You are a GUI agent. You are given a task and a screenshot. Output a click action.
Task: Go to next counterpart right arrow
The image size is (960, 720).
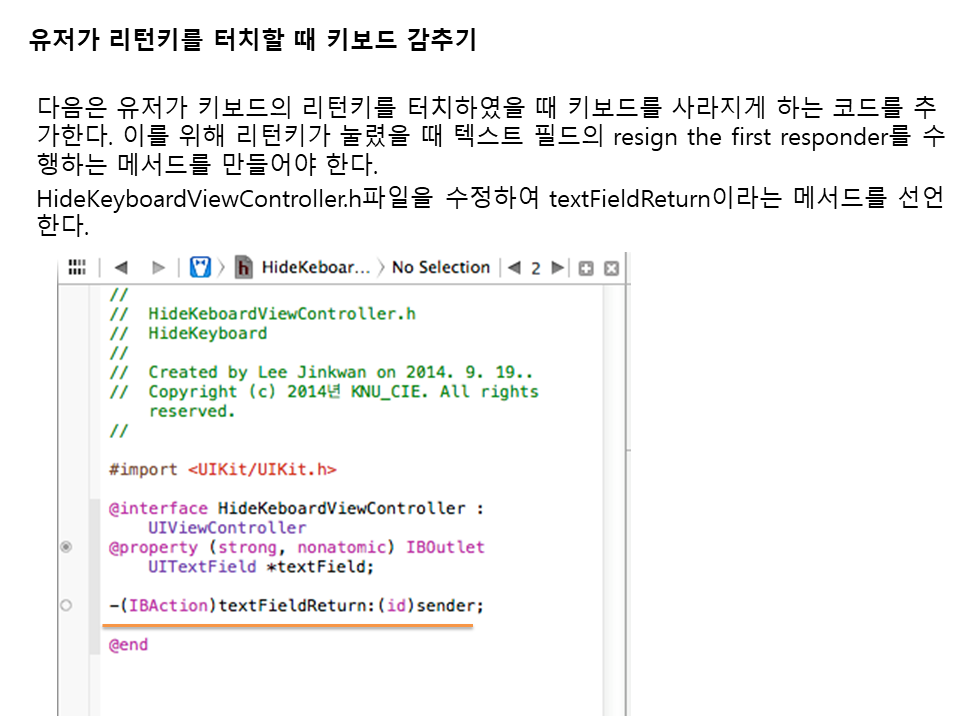pyautogui.click(x=558, y=268)
